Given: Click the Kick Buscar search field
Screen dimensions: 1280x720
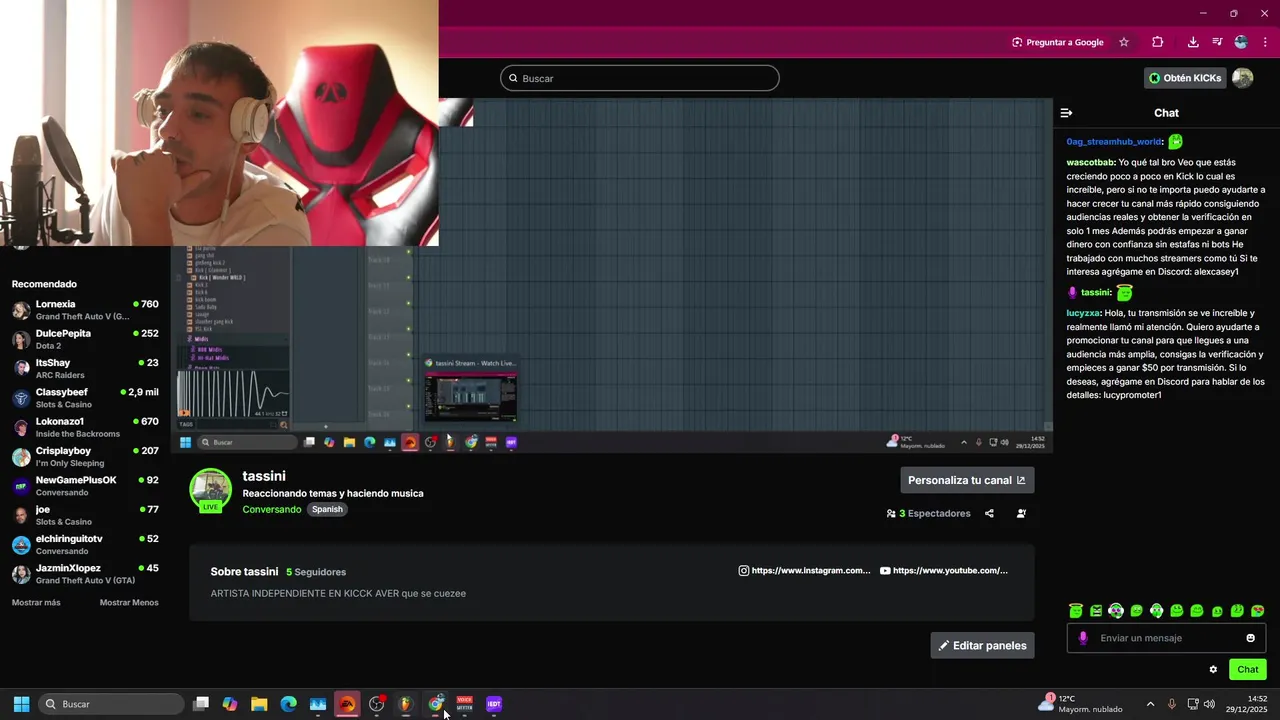Looking at the screenshot, I should (640, 78).
